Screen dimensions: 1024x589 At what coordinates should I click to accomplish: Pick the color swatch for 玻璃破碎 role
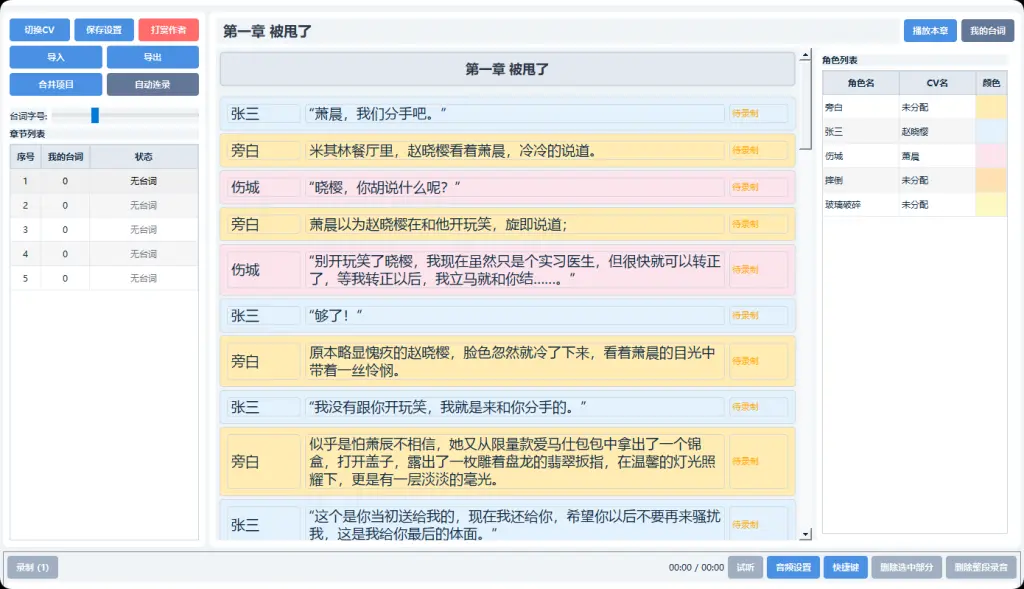pos(991,204)
